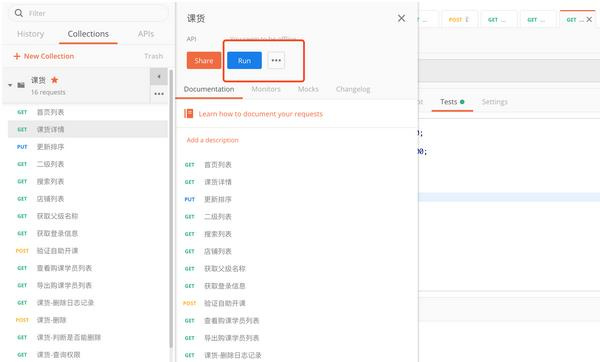Open 导出购课学员列表 in the documentation list
The width and height of the screenshot is (600, 362).
point(232,338)
